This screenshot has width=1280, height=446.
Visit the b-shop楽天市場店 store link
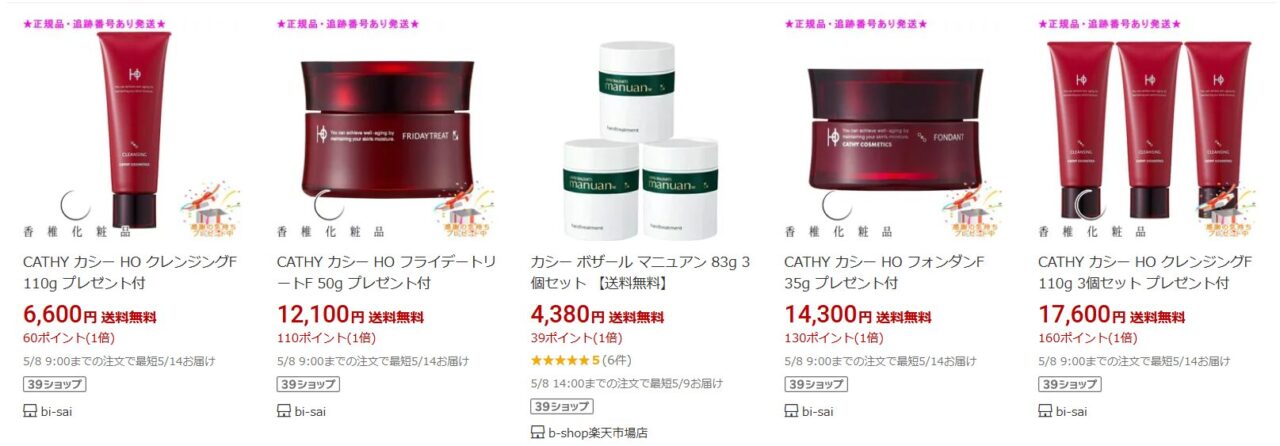pos(598,433)
